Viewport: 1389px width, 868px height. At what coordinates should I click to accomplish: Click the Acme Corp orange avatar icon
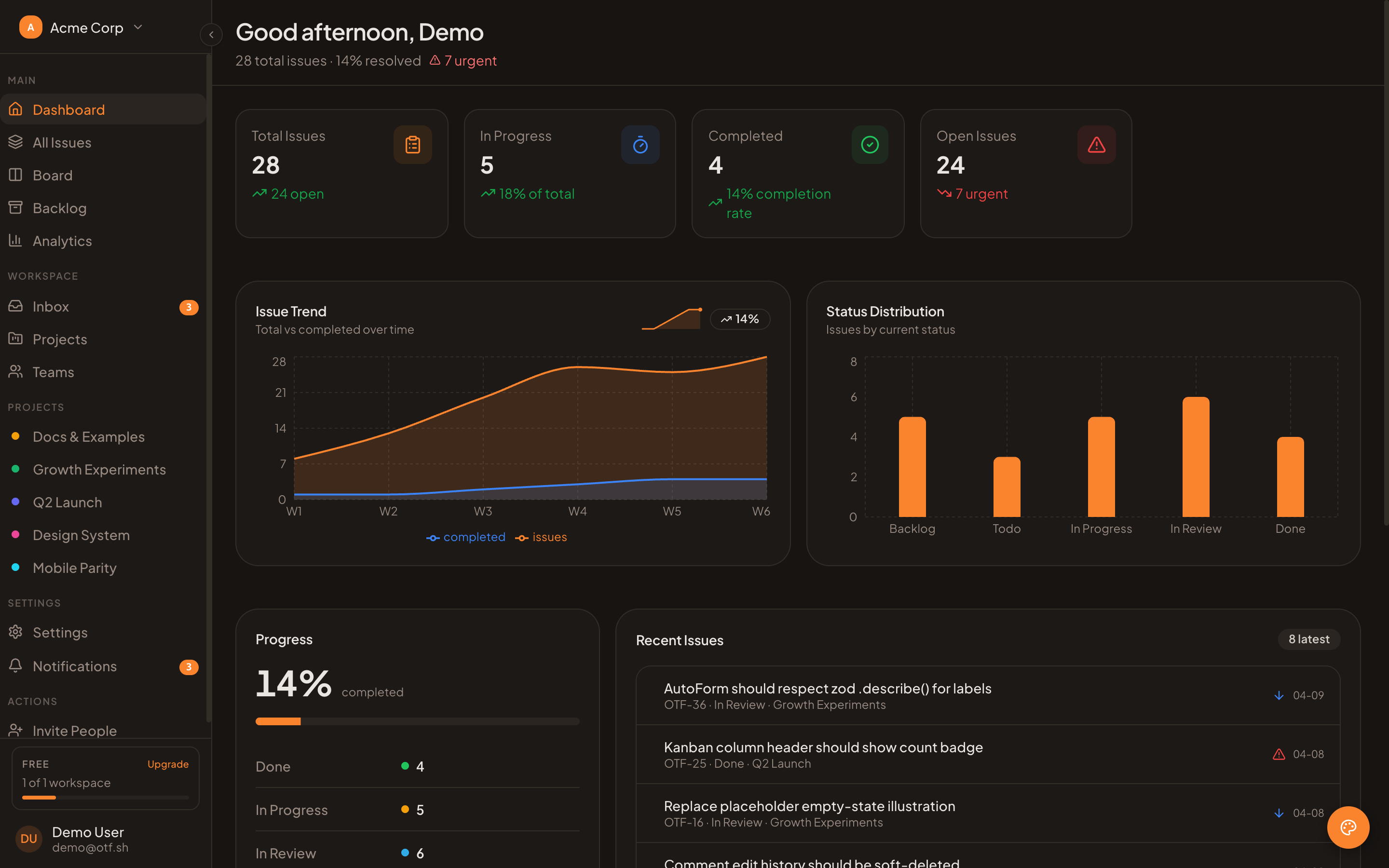pyautogui.click(x=30, y=27)
